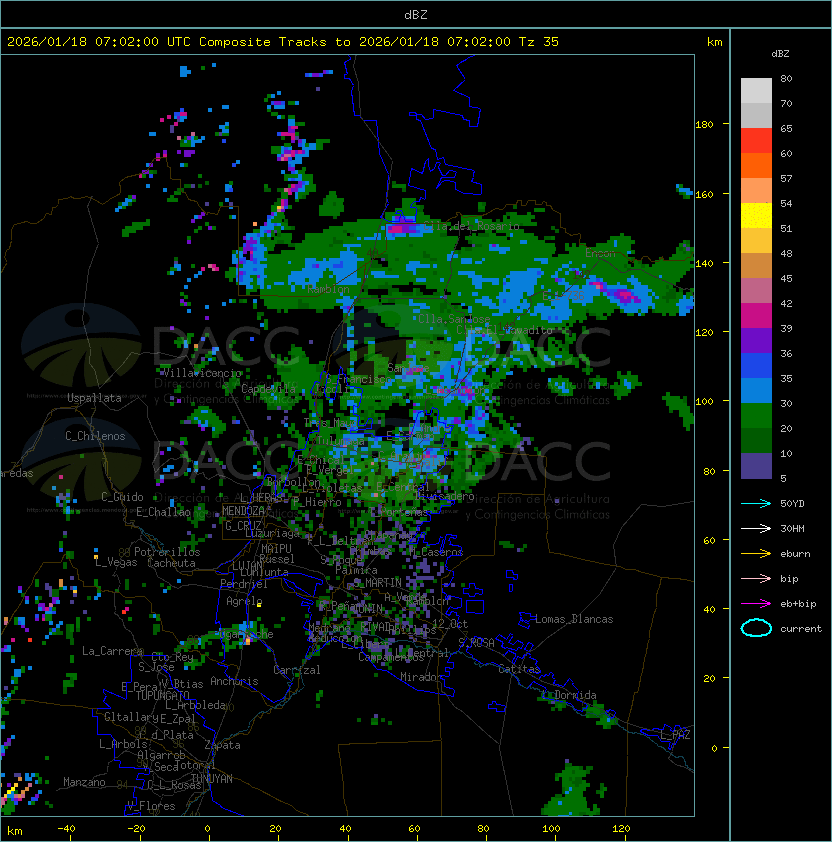Click the 'C_Guido' place label

(x=122, y=497)
